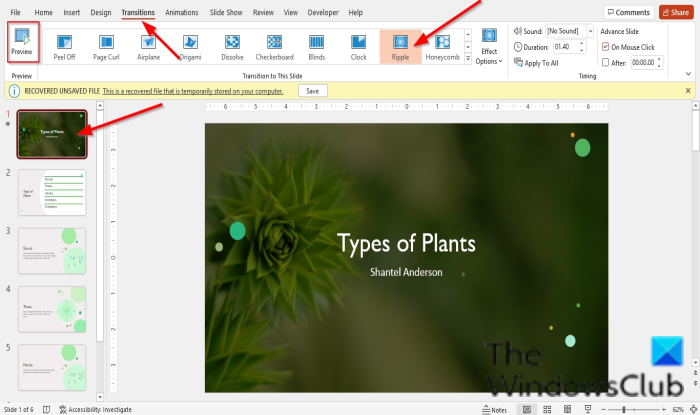The width and height of the screenshot is (700, 415).
Task: Pick the Airplane transition
Action: coord(147,48)
